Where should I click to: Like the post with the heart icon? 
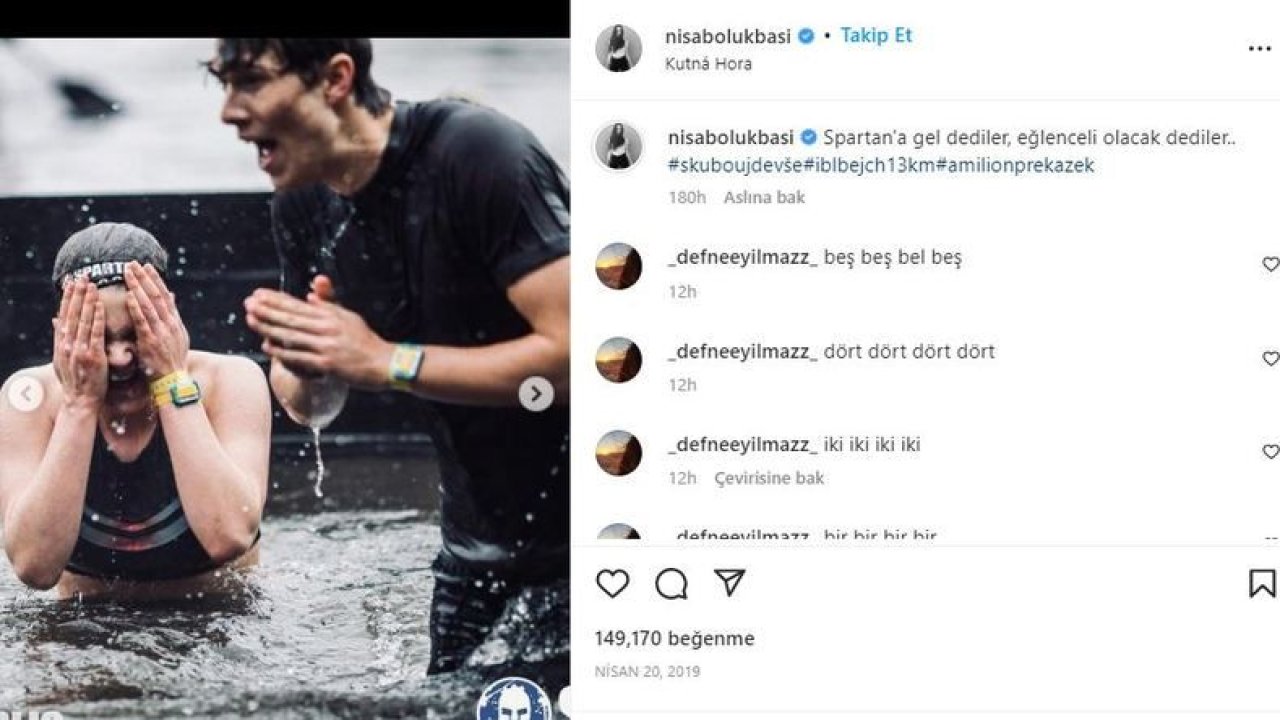coord(612,583)
